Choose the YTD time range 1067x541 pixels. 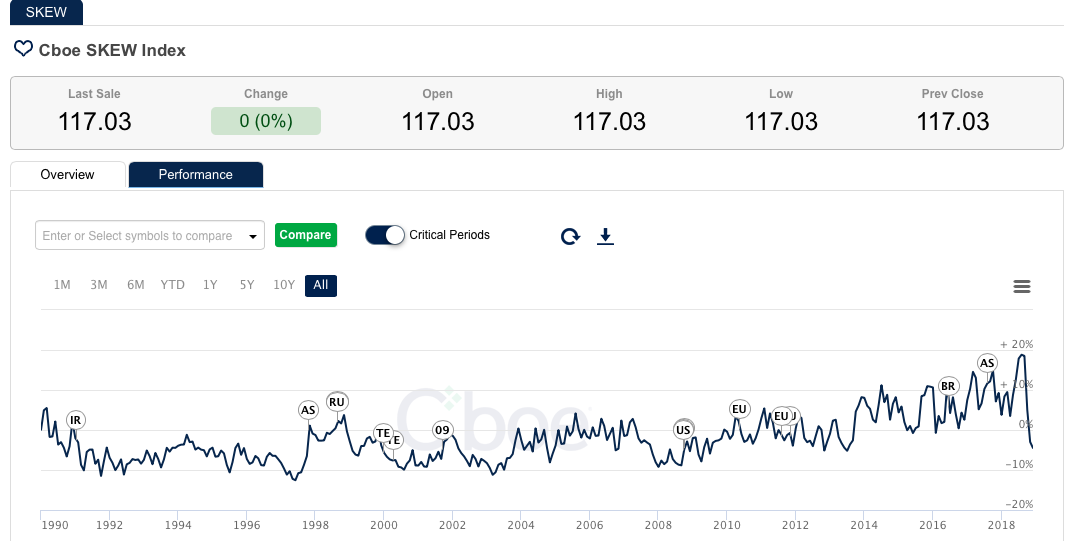[x=173, y=285]
